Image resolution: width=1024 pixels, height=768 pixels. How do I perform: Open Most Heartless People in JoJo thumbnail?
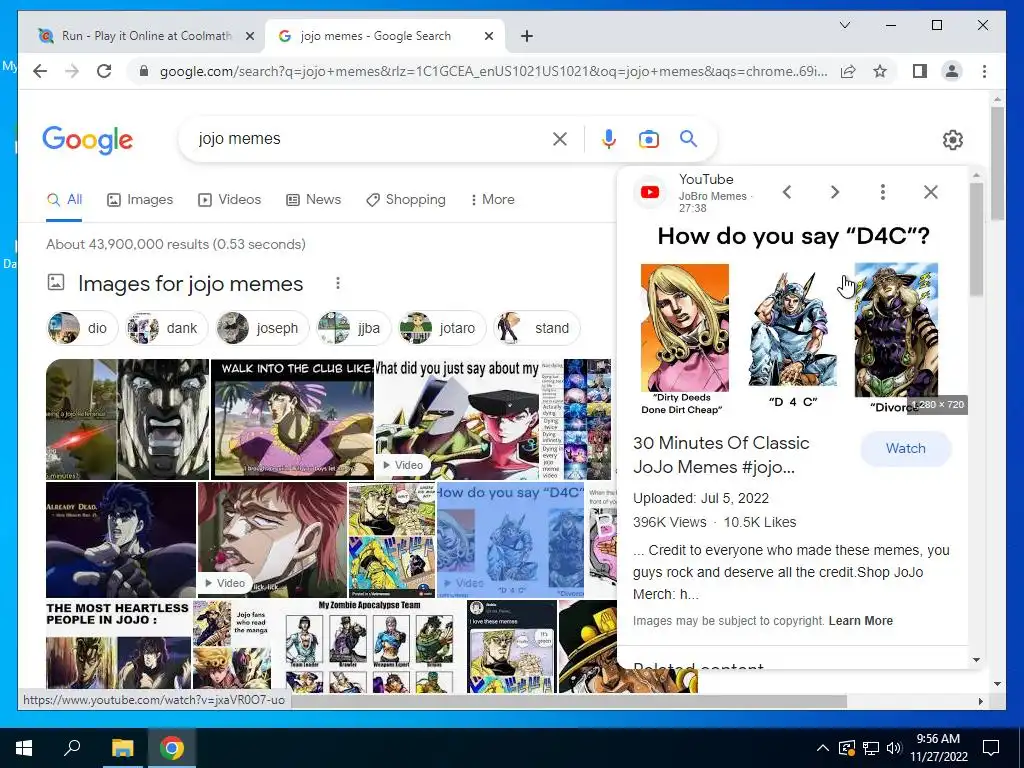tap(119, 645)
